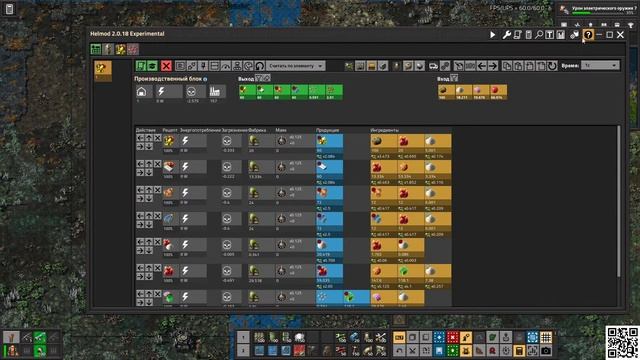Select the first green output product
The image size is (640, 360).
(x=247, y=92)
